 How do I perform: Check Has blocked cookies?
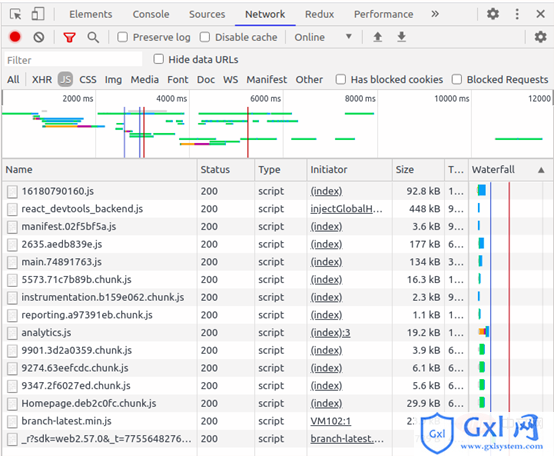coord(341,79)
